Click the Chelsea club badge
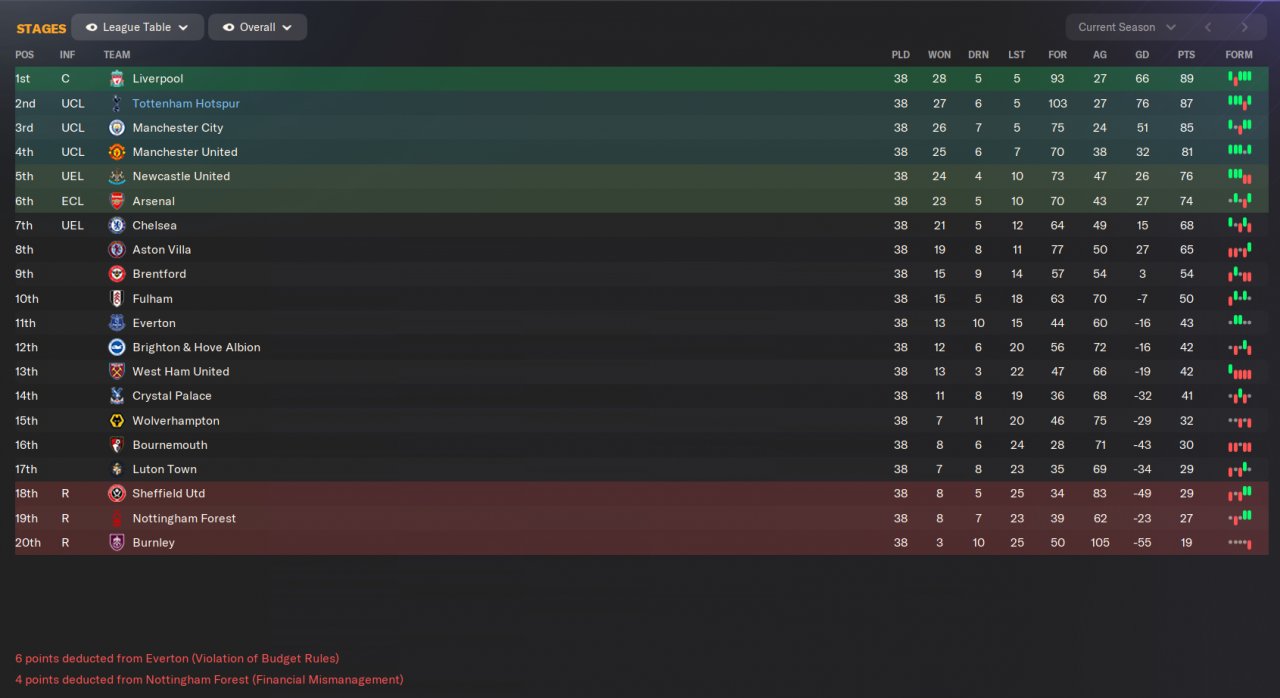1280x698 pixels. [117, 226]
